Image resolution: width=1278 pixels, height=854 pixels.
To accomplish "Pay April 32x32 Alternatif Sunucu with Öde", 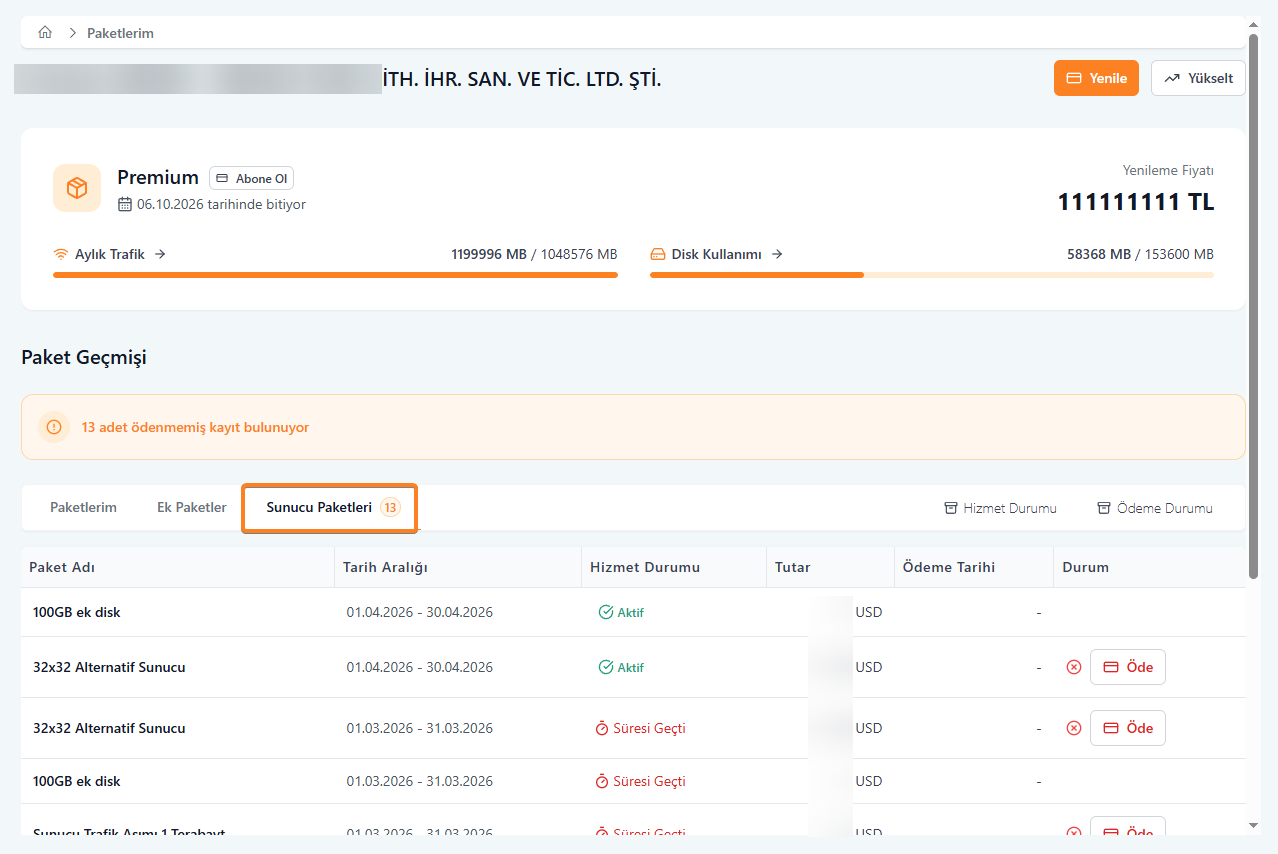I will pyautogui.click(x=1127, y=667).
